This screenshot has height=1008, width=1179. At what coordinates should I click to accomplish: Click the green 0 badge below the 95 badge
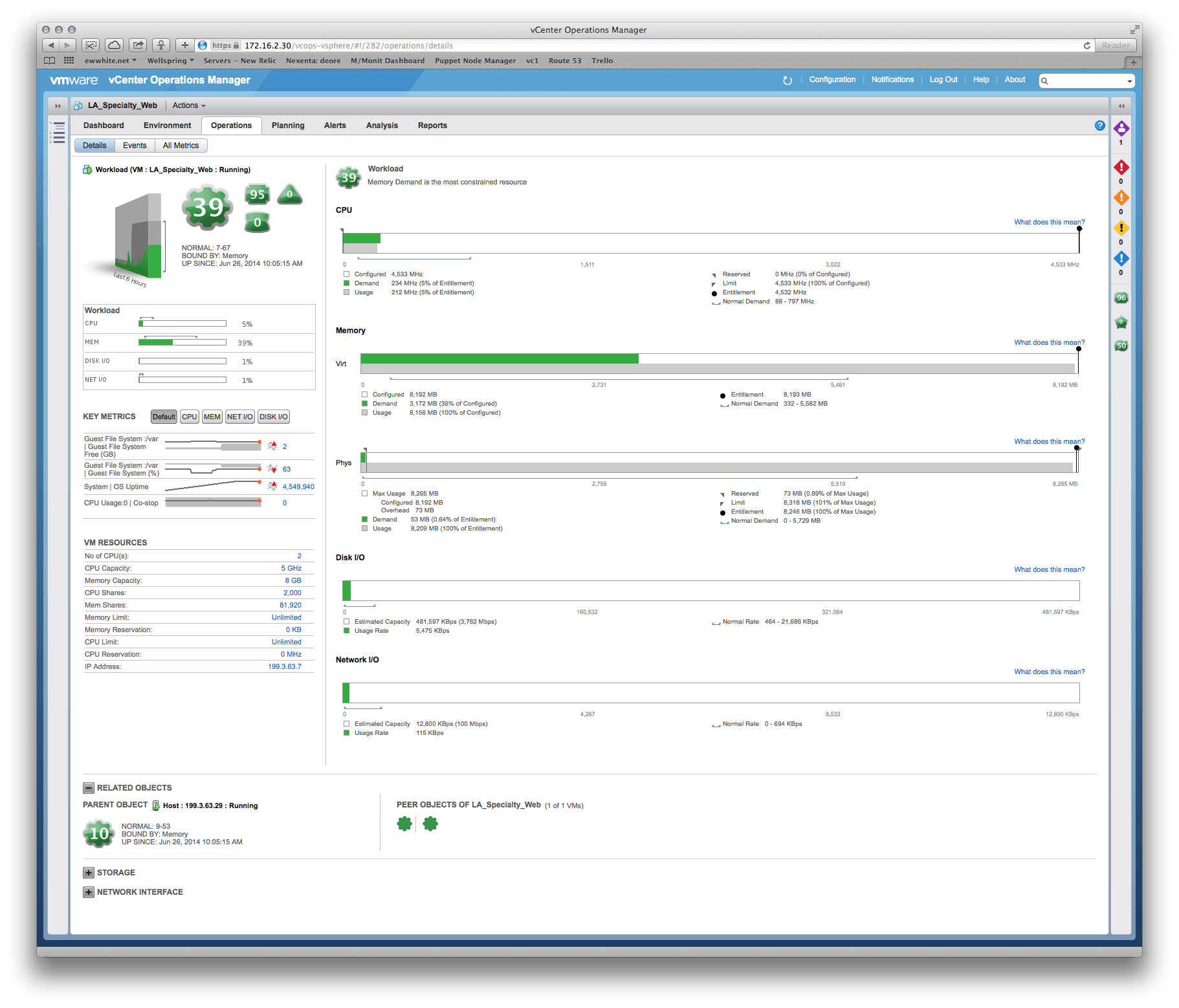(258, 222)
